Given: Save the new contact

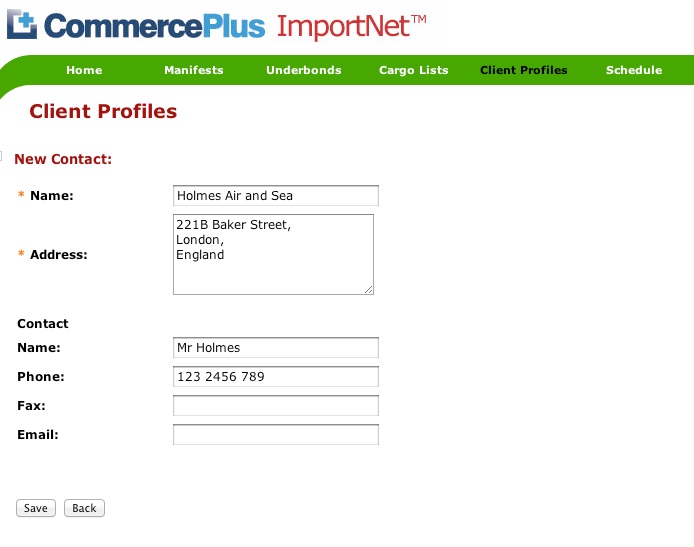Looking at the screenshot, I should [36, 508].
